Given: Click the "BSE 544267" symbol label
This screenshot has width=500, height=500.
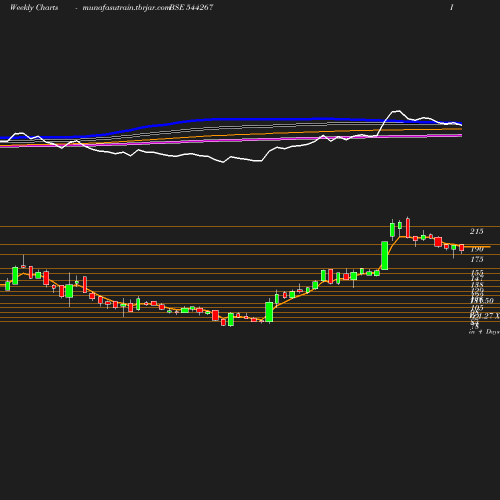Looking at the screenshot, I should coord(192,8).
